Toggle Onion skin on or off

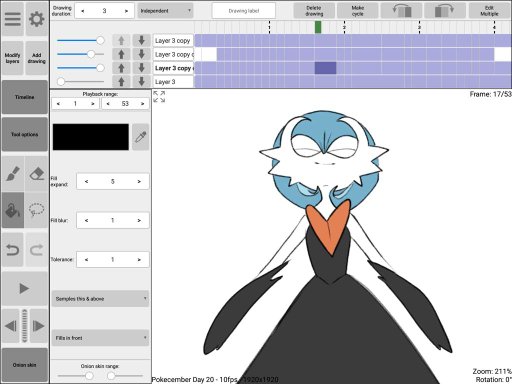pyautogui.click(x=25, y=365)
